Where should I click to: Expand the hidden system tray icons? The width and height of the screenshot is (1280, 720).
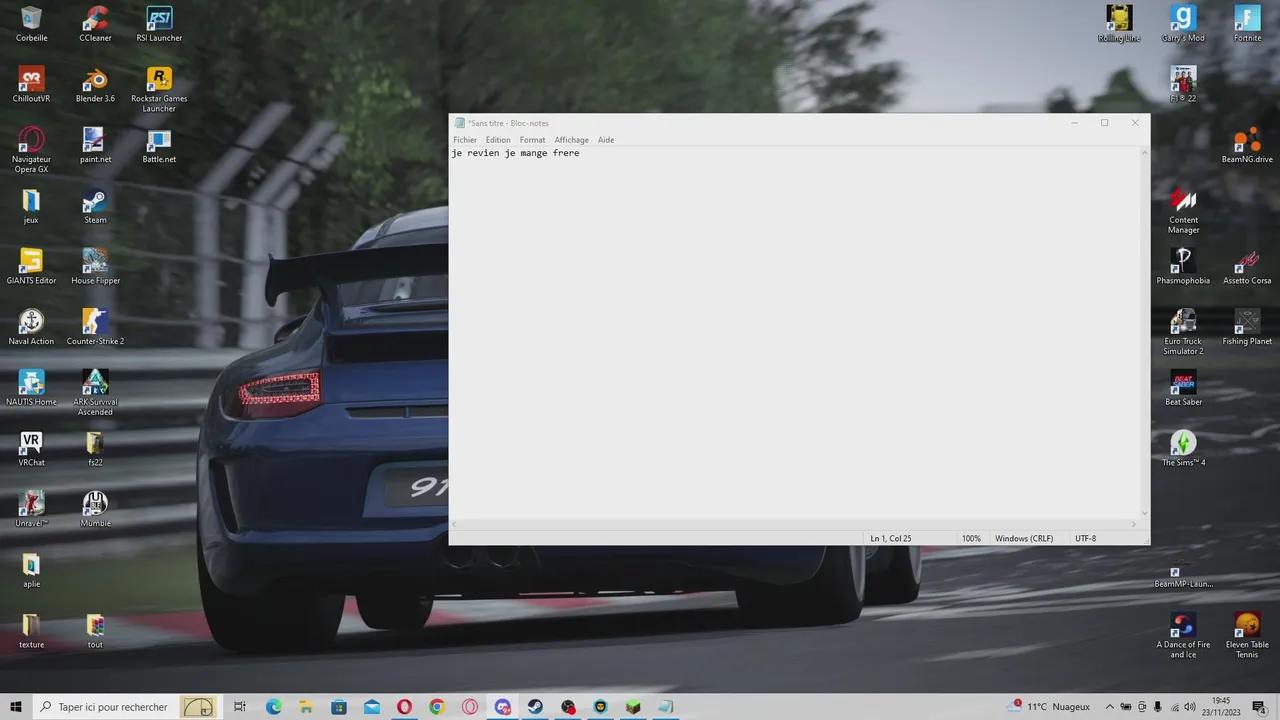1109,707
